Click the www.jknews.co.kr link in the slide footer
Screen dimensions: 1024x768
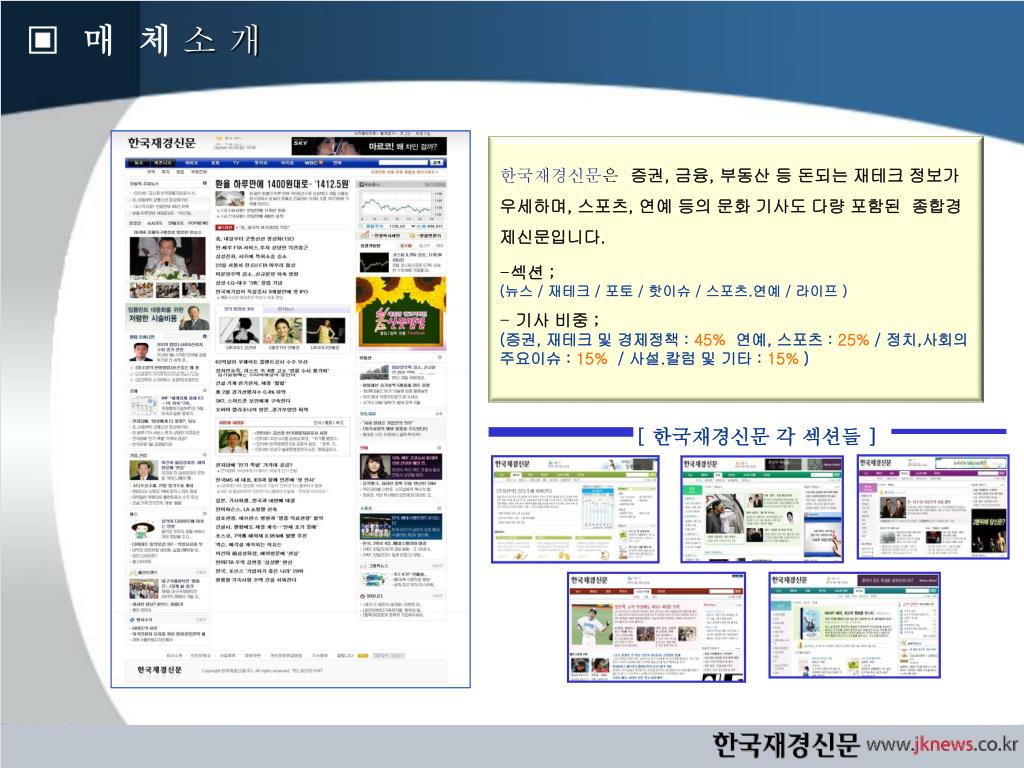coord(942,744)
